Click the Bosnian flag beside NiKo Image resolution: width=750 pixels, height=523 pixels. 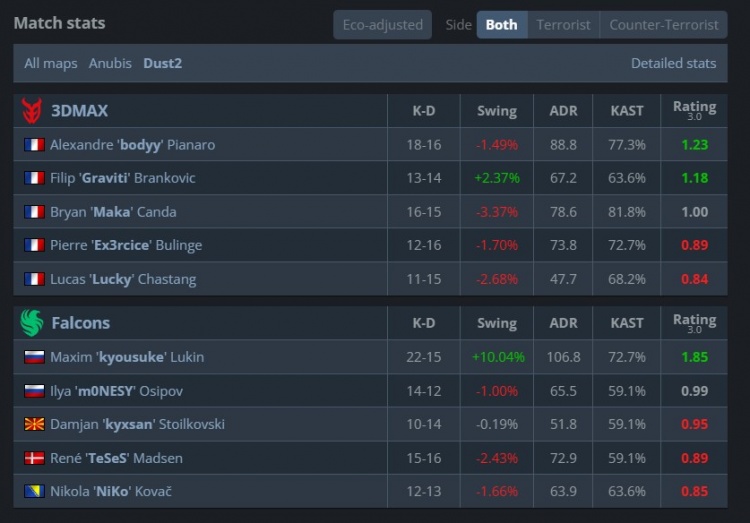coord(35,492)
